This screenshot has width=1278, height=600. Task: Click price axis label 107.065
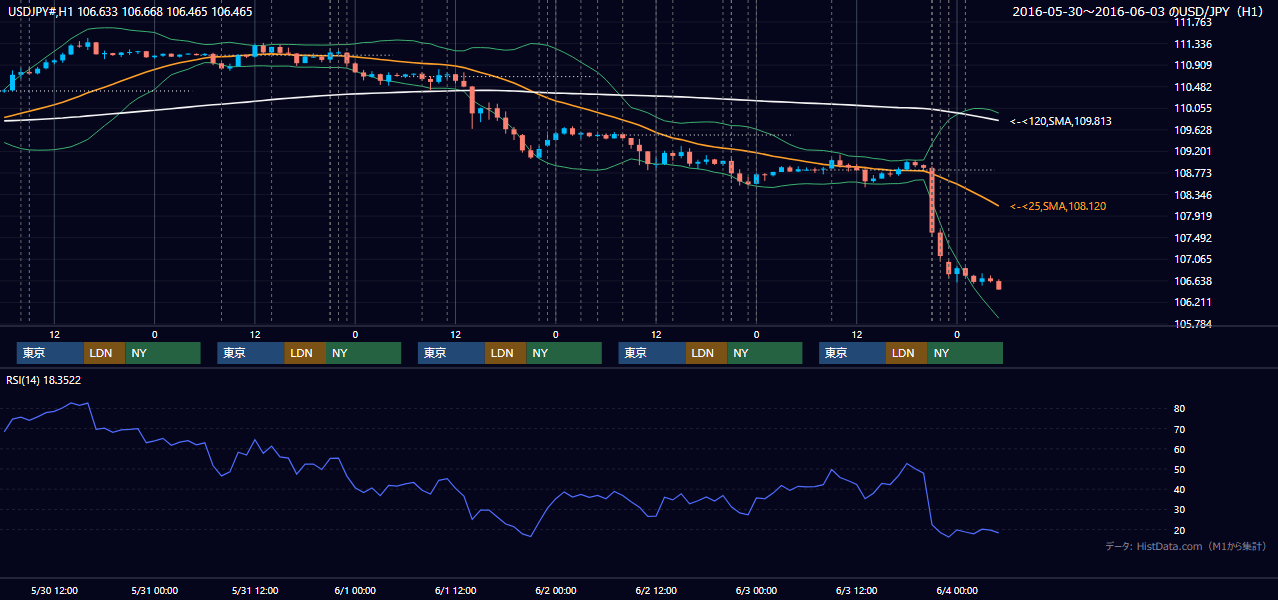tap(1193, 259)
